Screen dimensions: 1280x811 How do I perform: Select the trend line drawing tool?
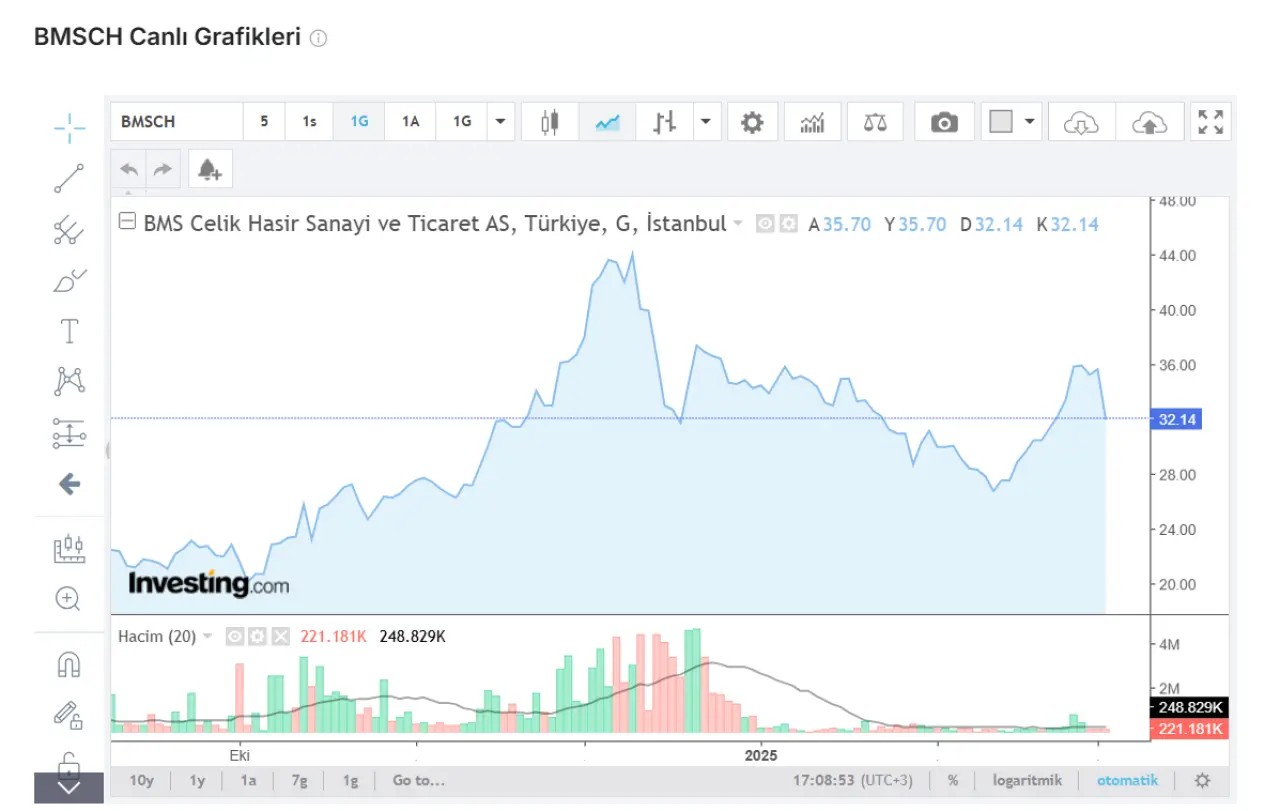pyautogui.click(x=69, y=179)
